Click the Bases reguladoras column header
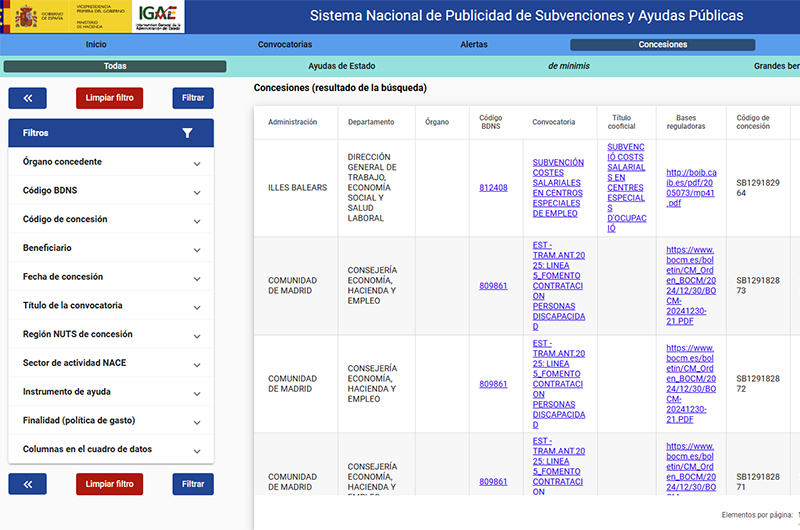The image size is (800, 530). [x=686, y=122]
